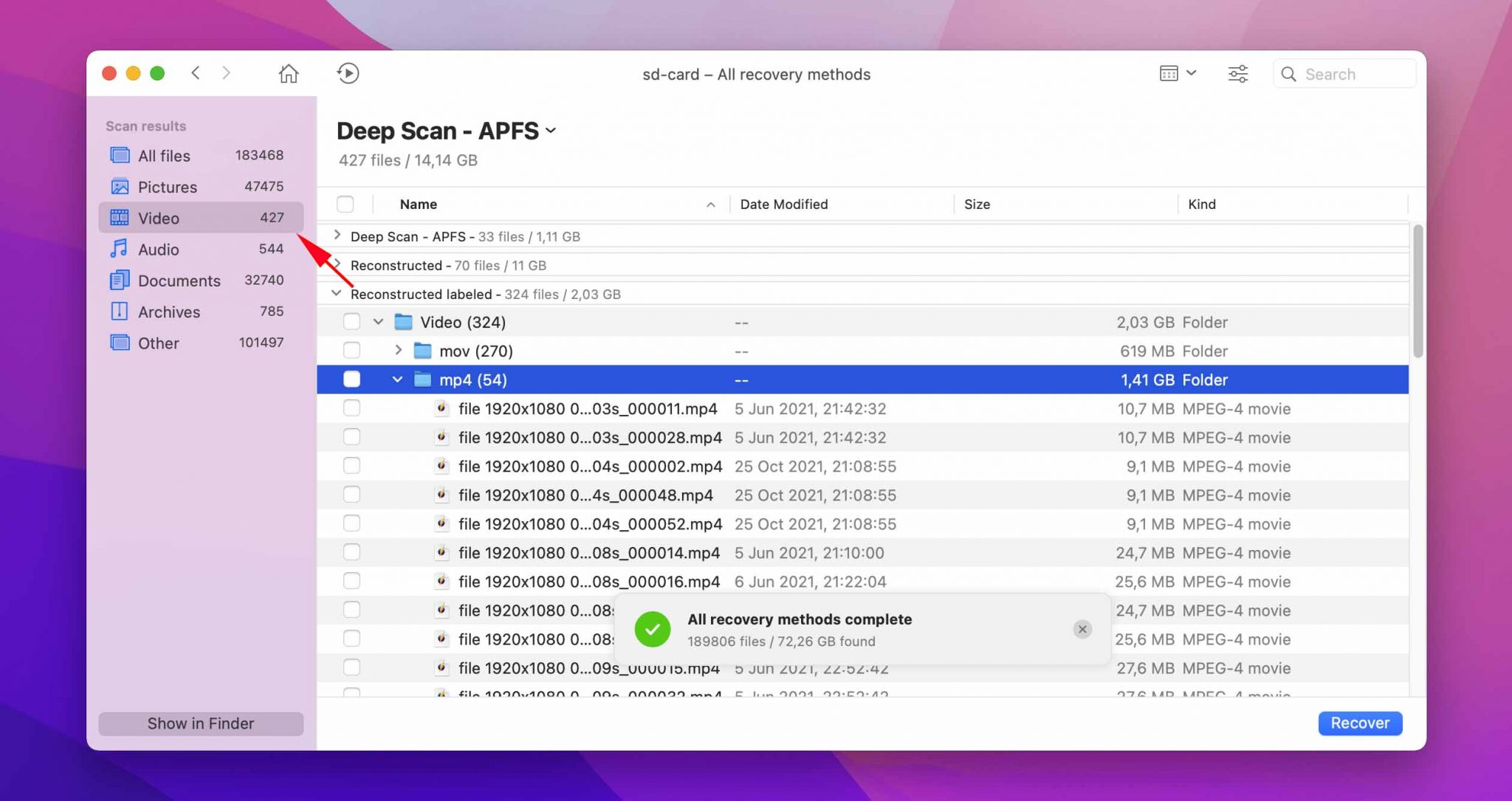Select Archives category in sidebar
This screenshot has height=801, width=1512.
pyautogui.click(x=201, y=312)
